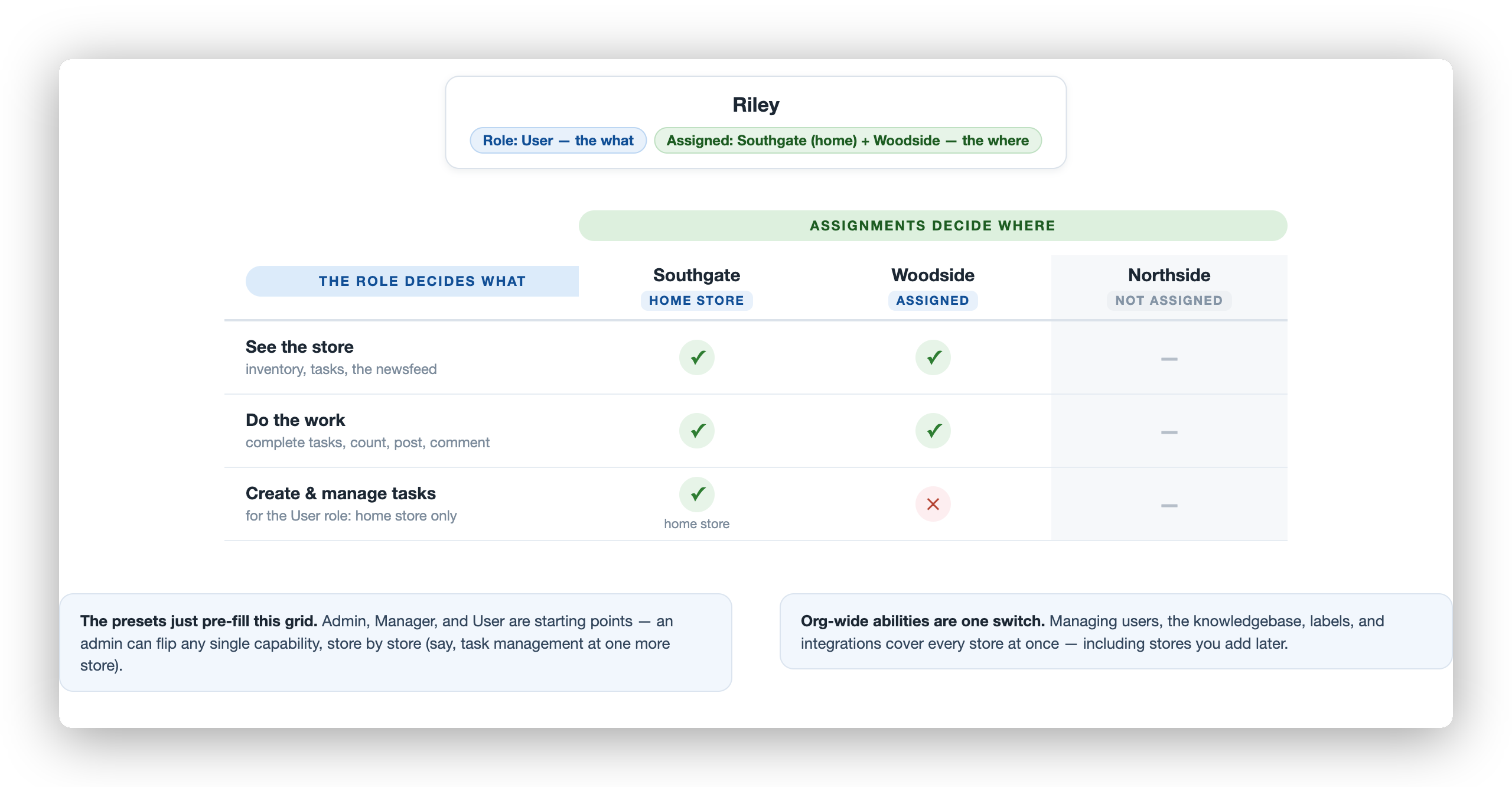Click Northside Create & manage tasks dash
Screen dimensions: 1512x787
point(1169,505)
